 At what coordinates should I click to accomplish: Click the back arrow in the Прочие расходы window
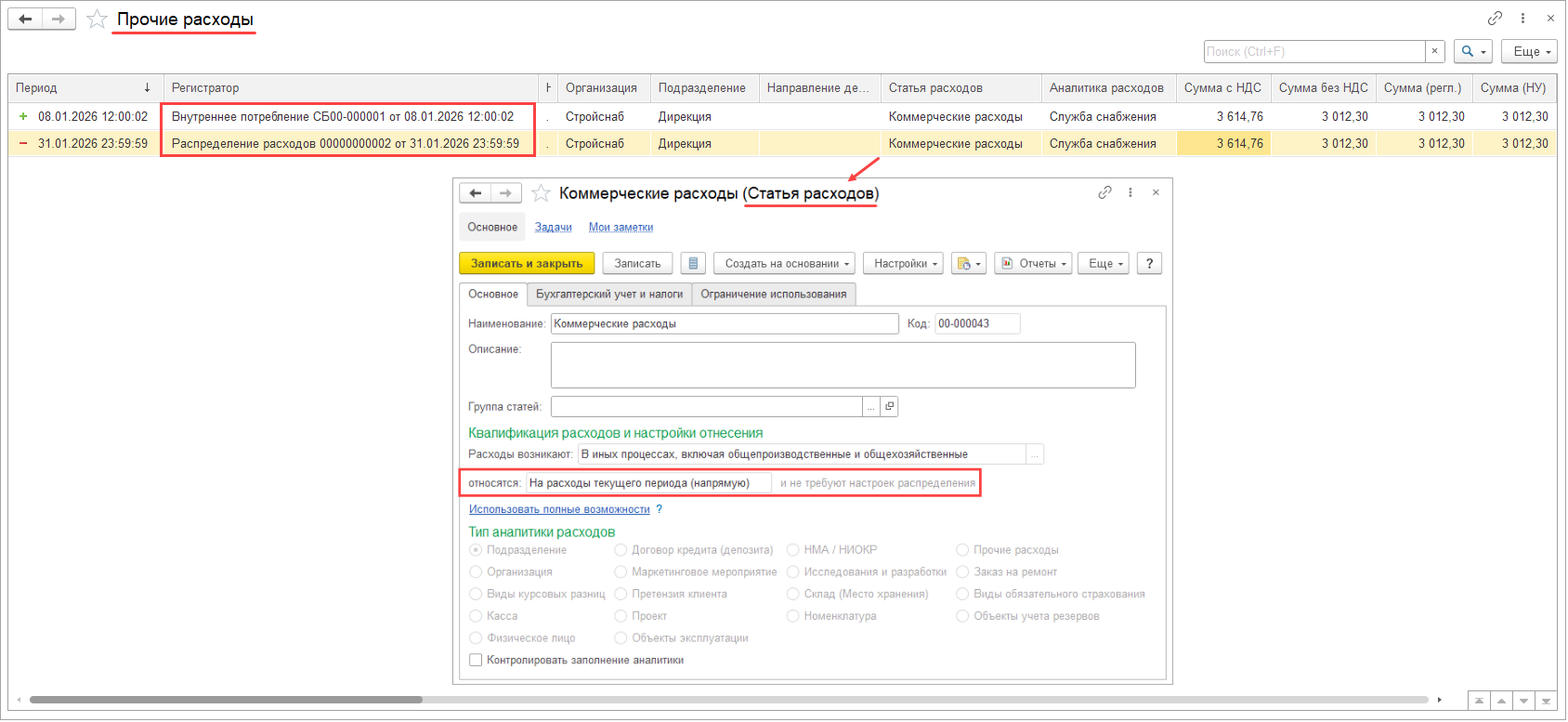25,20
